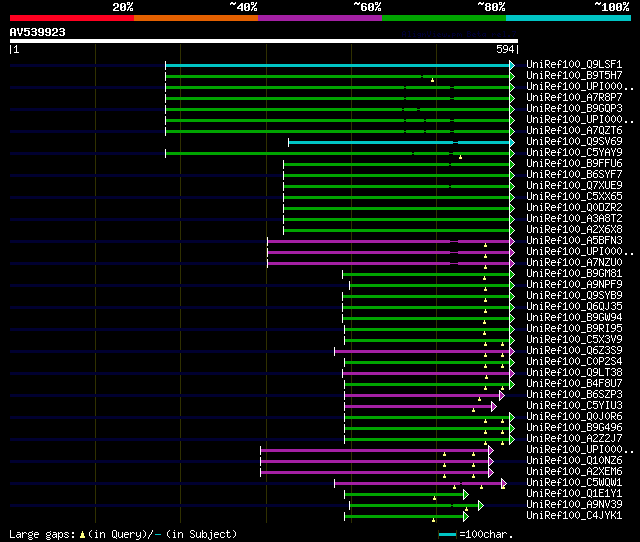The width and height of the screenshot is (640, 542).
Task: Open the UniRef100_A2Z2J7 label
Action: point(574,439)
